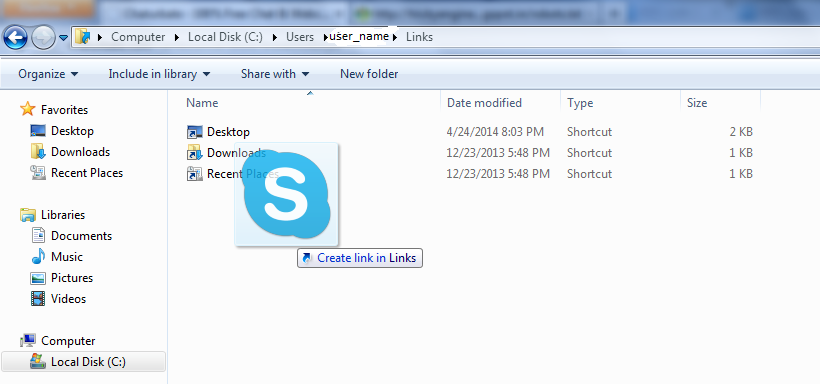Sort by the Name column header
The image size is (820, 384).
(x=202, y=103)
